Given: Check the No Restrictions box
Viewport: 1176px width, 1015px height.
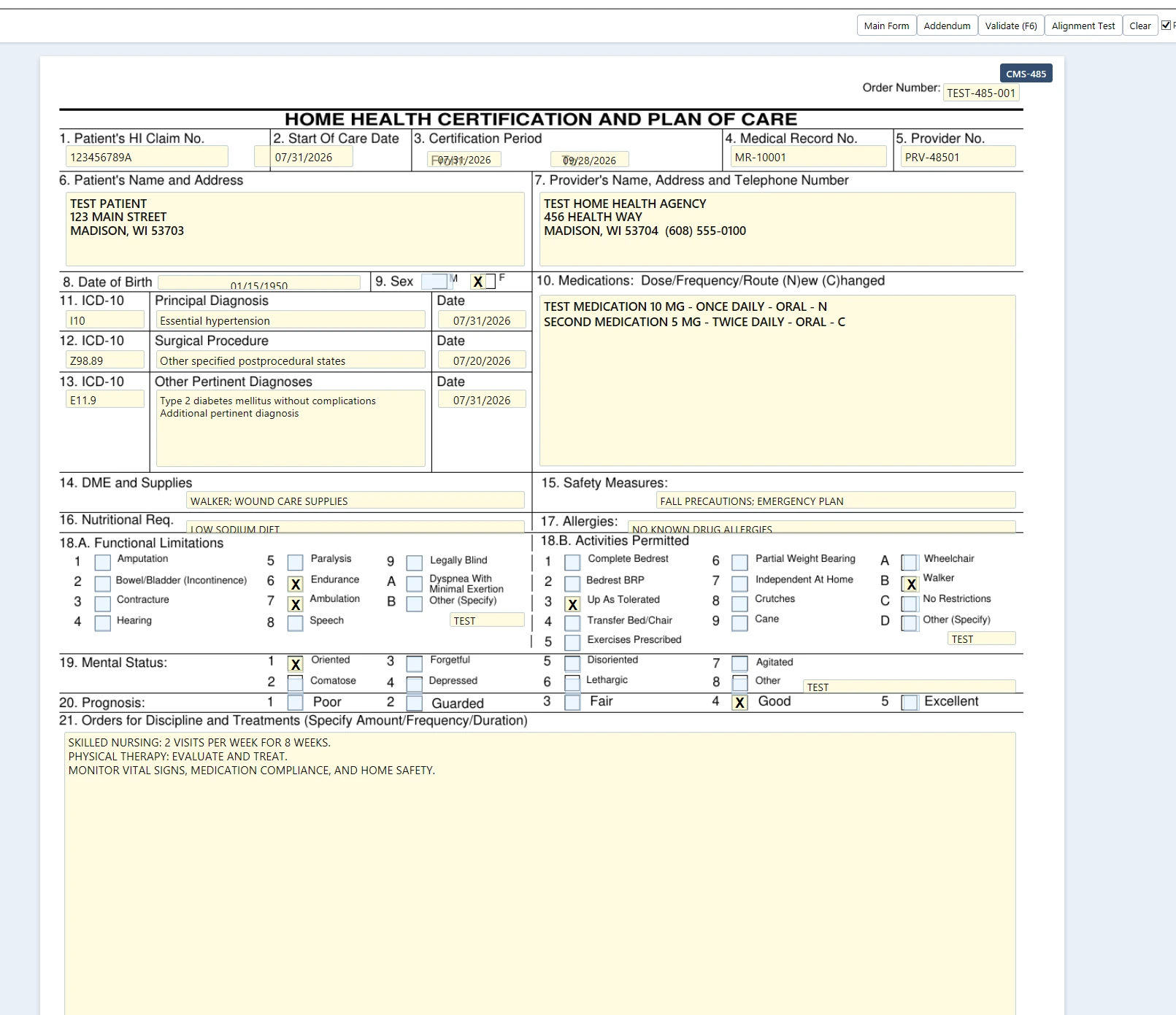Looking at the screenshot, I should (x=909, y=603).
